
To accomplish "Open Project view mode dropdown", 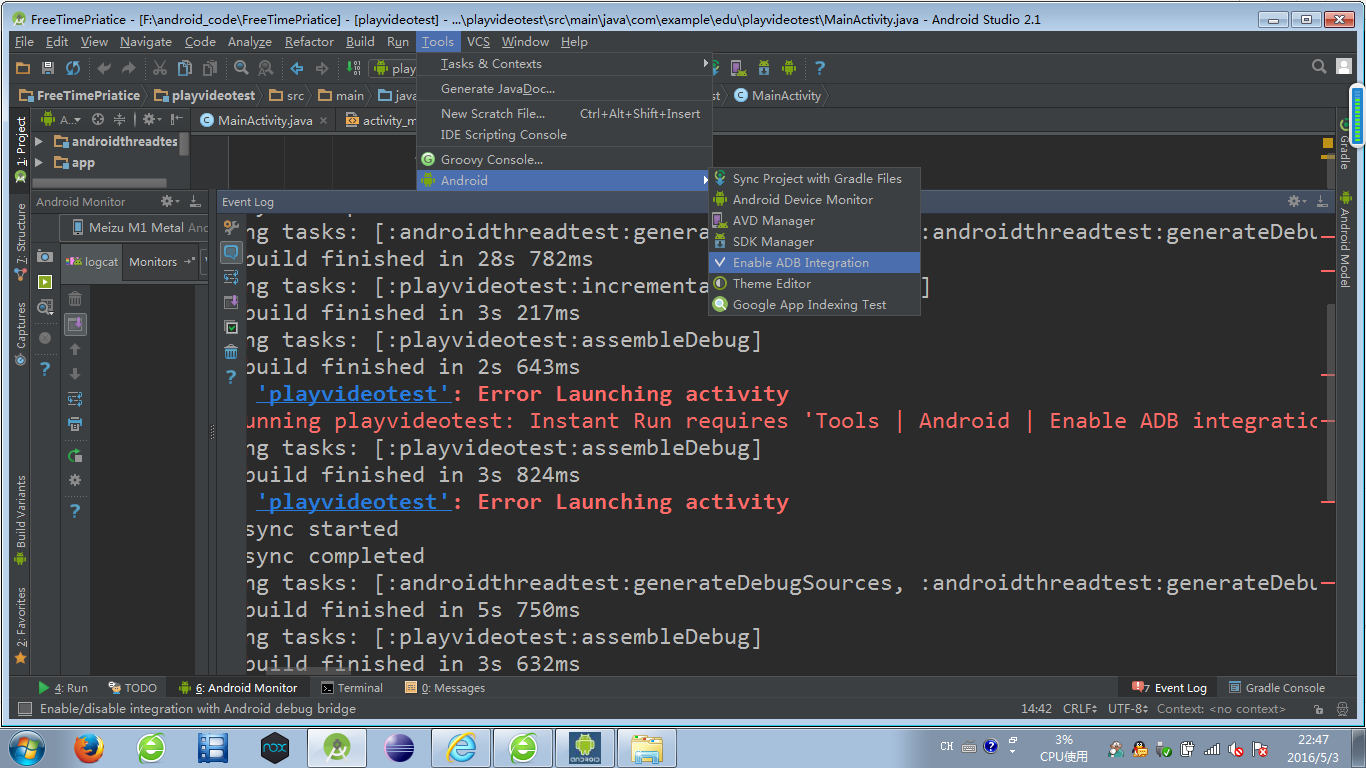I will point(61,119).
